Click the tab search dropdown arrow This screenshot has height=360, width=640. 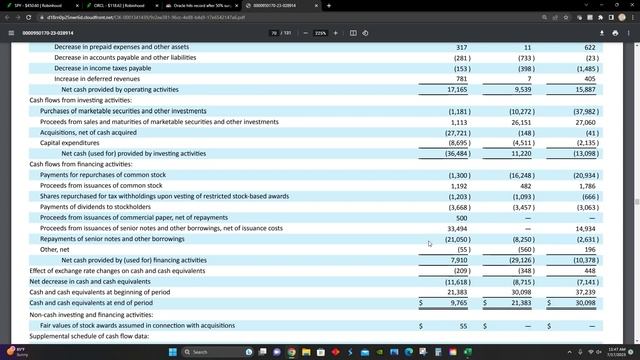pyautogui.click(x=586, y=5)
